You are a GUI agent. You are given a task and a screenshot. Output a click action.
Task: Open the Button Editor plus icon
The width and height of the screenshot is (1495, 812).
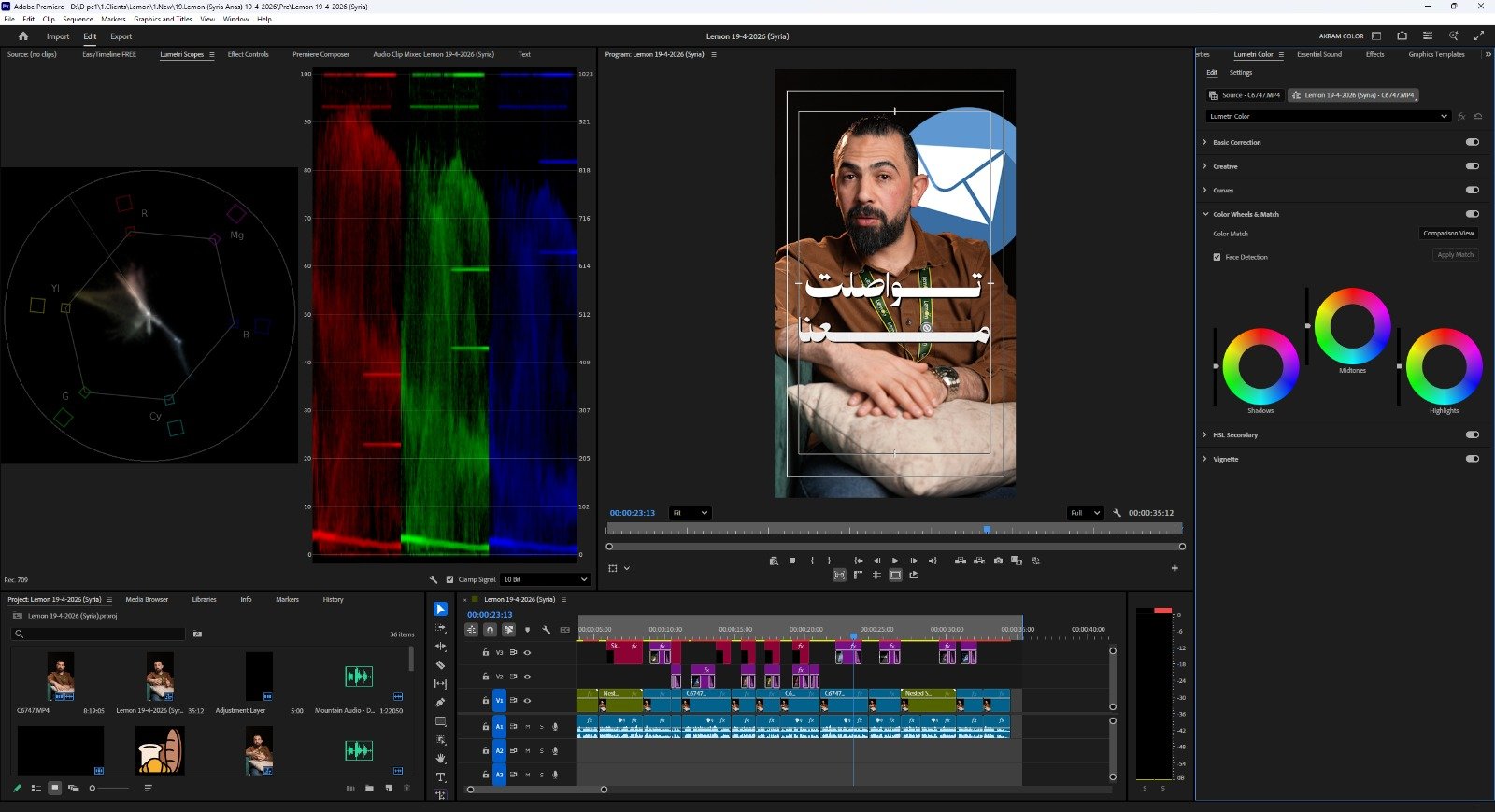pyautogui.click(x=1175, y=568)
